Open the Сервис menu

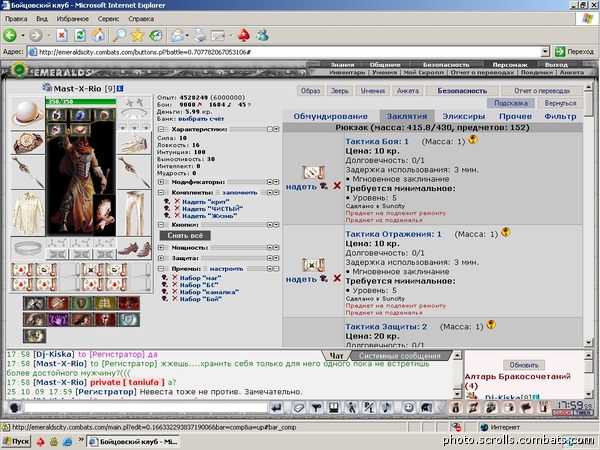(108, 19)
